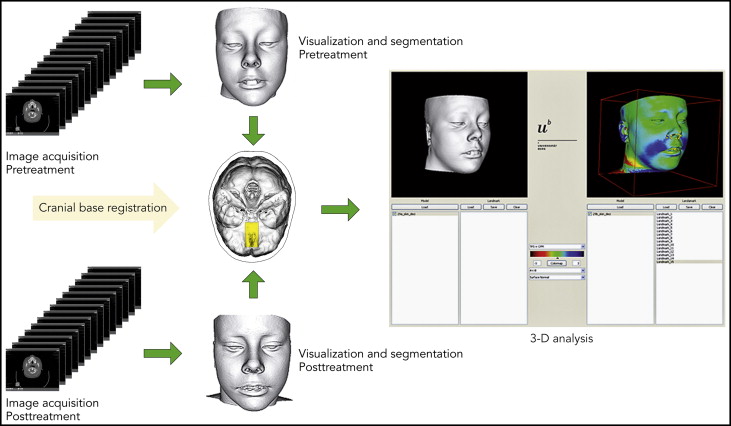Click the Load button under left Model panel
The image size is (731, 426).
(x=425, y=206)
